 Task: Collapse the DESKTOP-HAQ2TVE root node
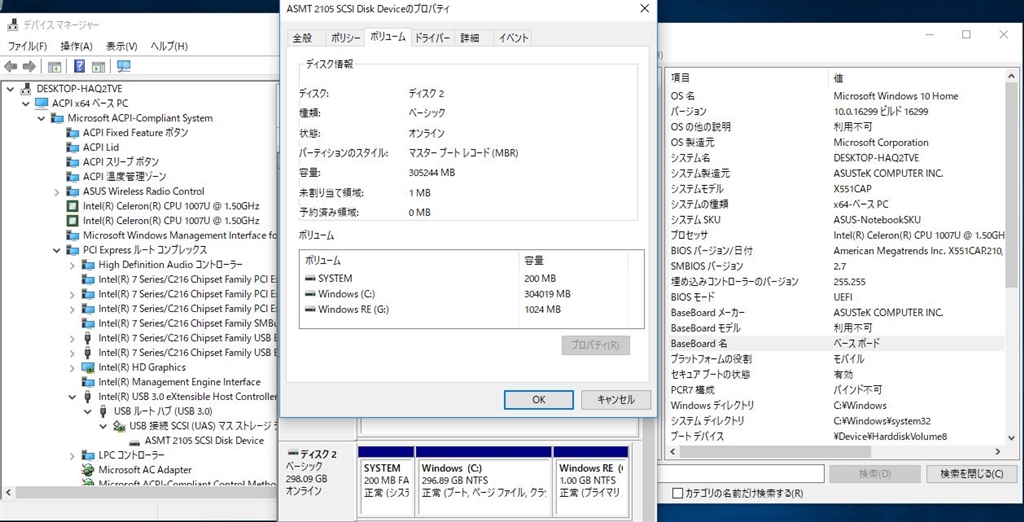(x=10, y=89)
